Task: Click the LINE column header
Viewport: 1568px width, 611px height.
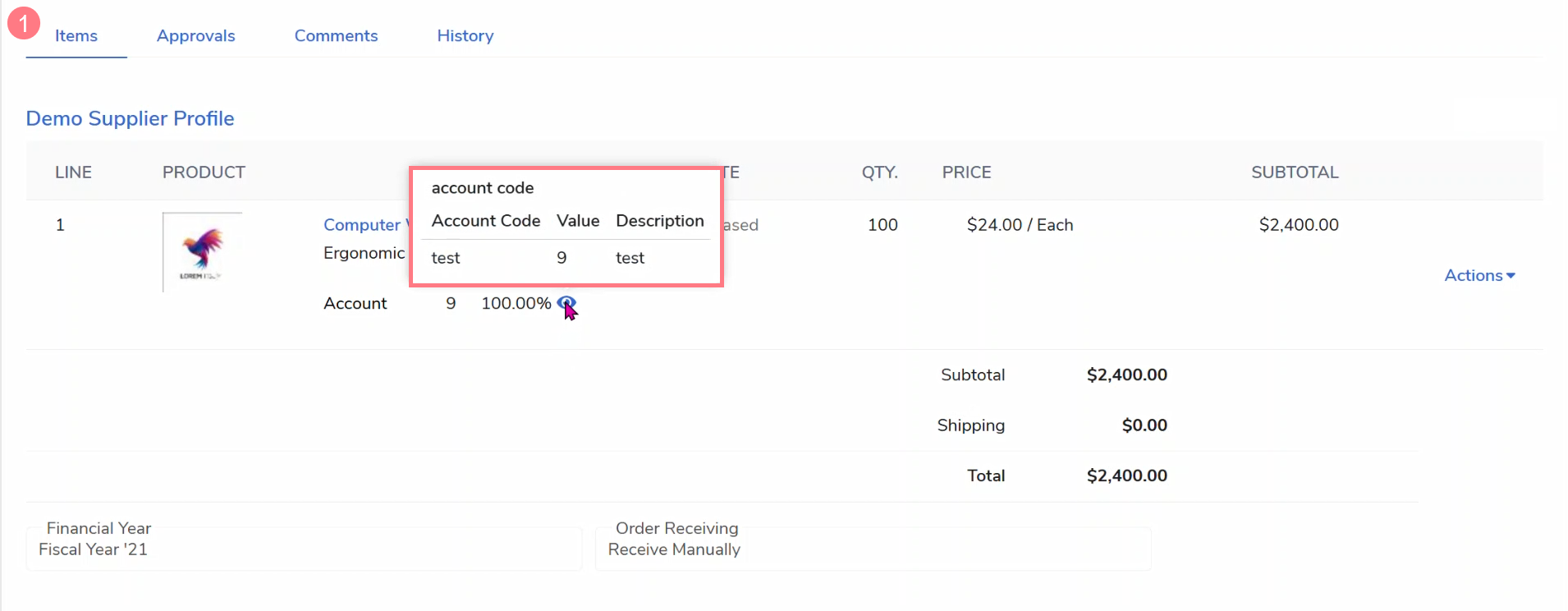Action: click(x=73, y=172)
